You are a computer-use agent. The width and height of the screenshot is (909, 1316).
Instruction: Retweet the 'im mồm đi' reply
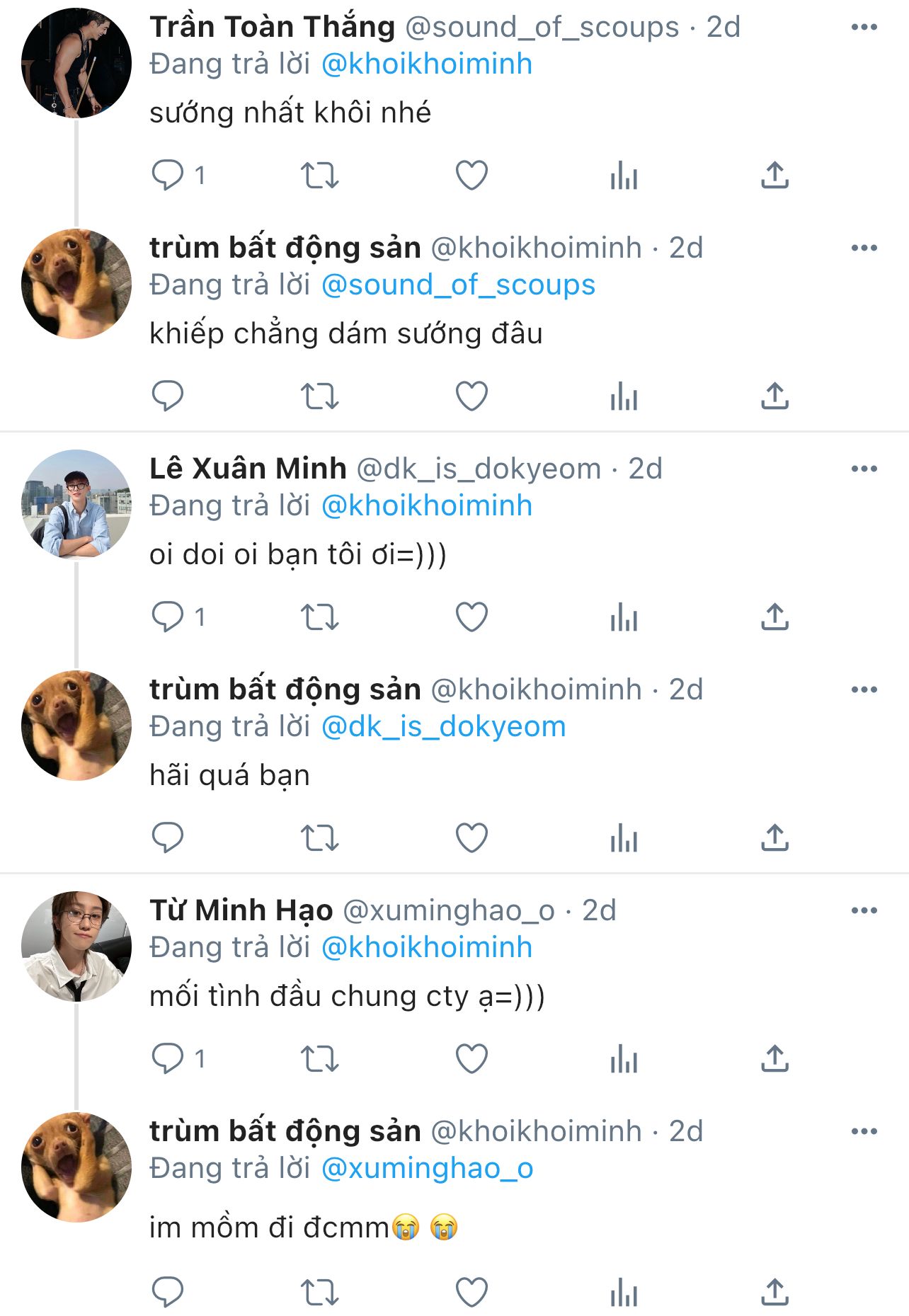pyautogui.click(x=320, y=1293)
